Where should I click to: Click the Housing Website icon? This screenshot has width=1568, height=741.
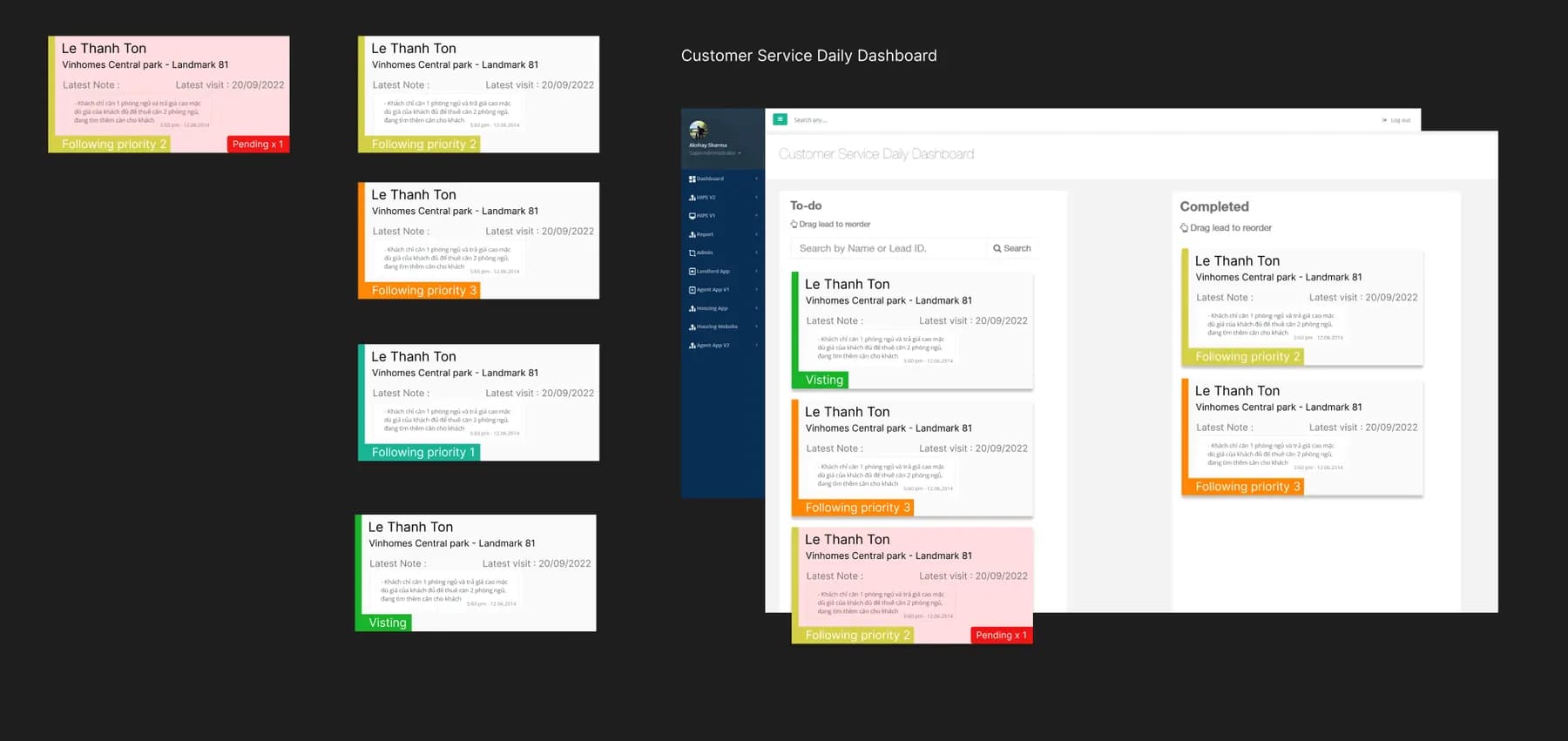pos(692,327)
